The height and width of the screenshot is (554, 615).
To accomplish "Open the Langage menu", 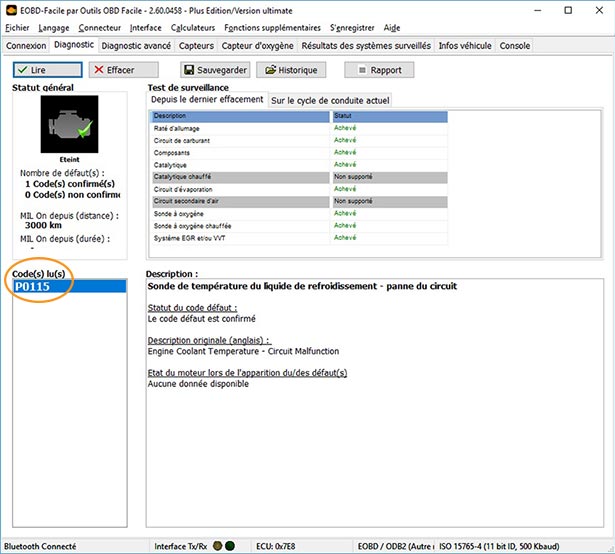I will pyautogui.click(x=54, y=28).
